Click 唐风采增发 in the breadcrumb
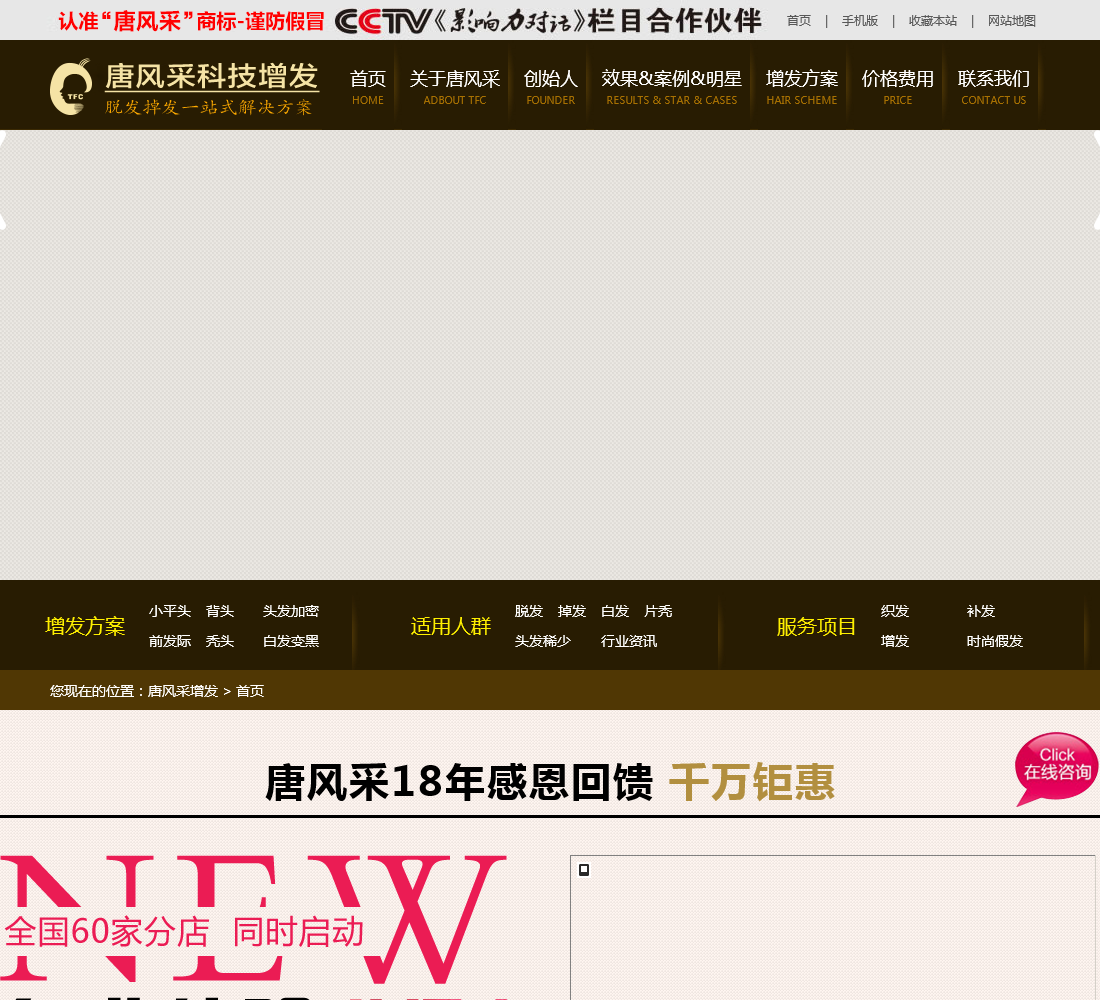 tap(183, 691)
